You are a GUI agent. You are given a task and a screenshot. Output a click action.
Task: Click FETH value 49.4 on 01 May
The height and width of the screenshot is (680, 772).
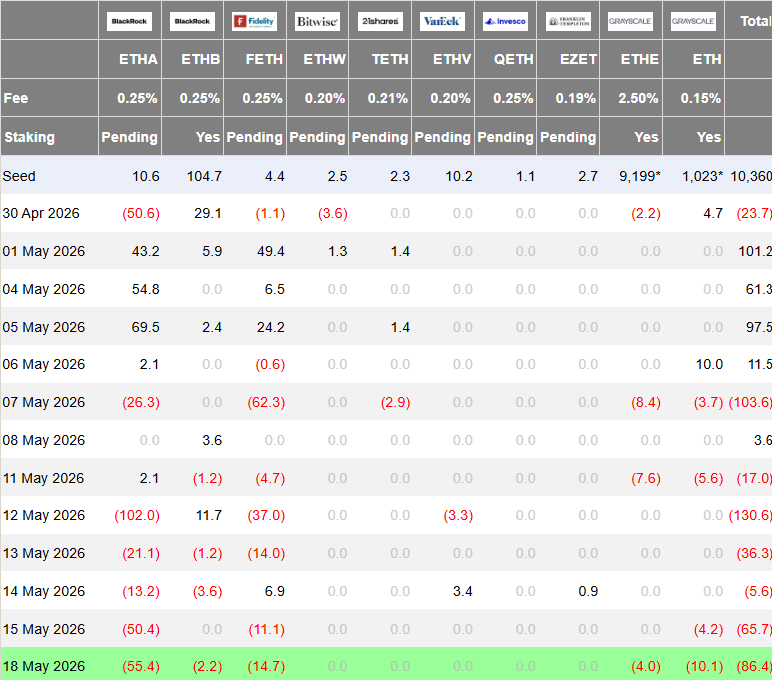point(271,251)
